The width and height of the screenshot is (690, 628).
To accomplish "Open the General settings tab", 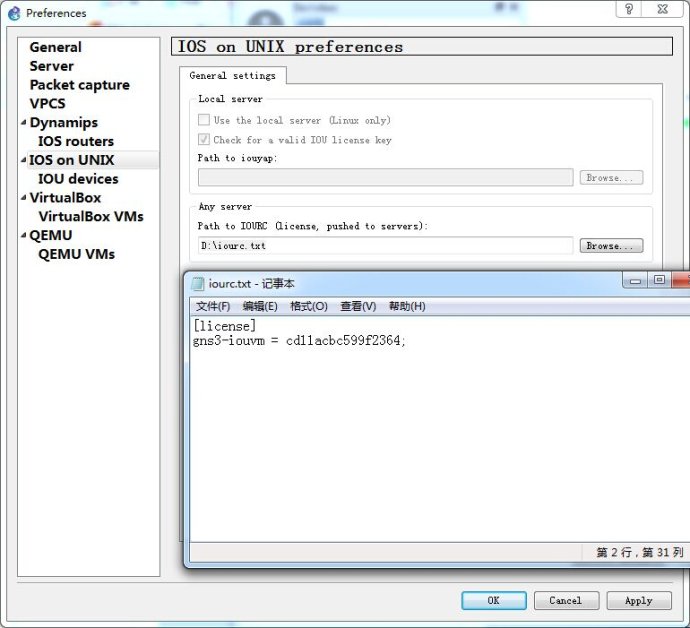I will click(232, 76).
